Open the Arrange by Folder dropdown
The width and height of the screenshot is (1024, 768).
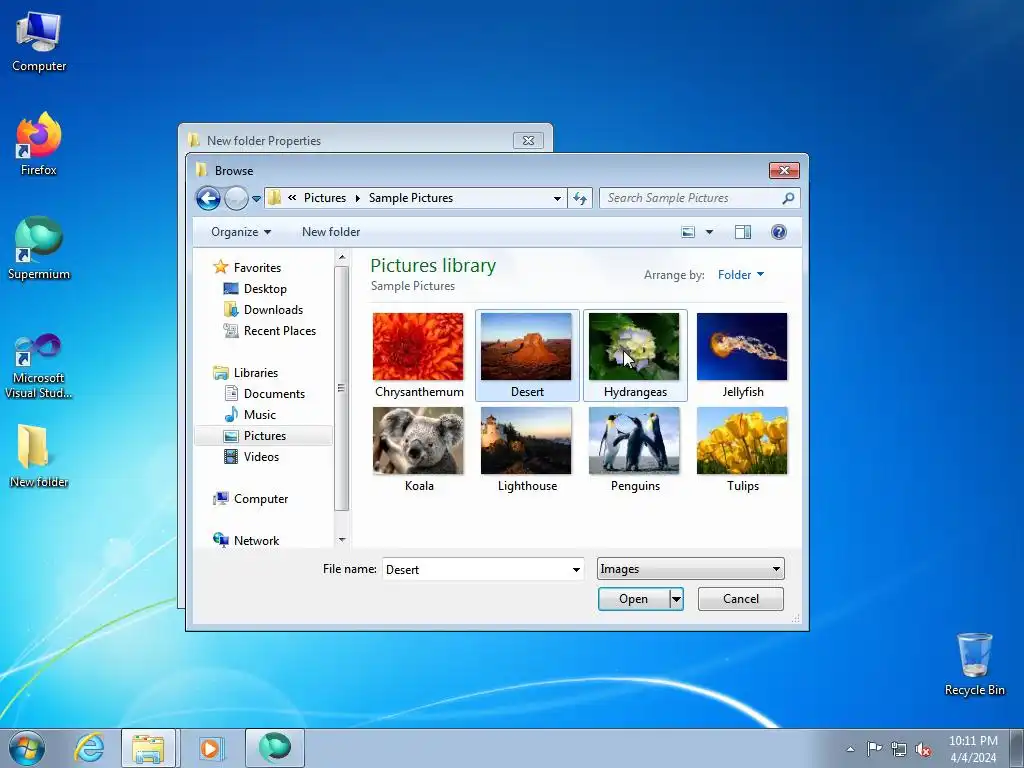coord(741,275)
